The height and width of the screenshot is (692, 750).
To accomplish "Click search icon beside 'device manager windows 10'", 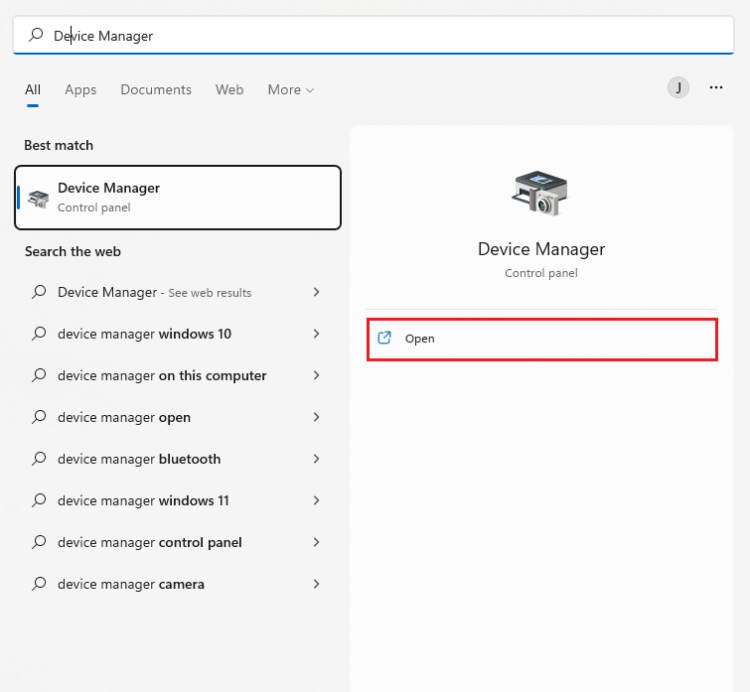I will coord(39,334).
